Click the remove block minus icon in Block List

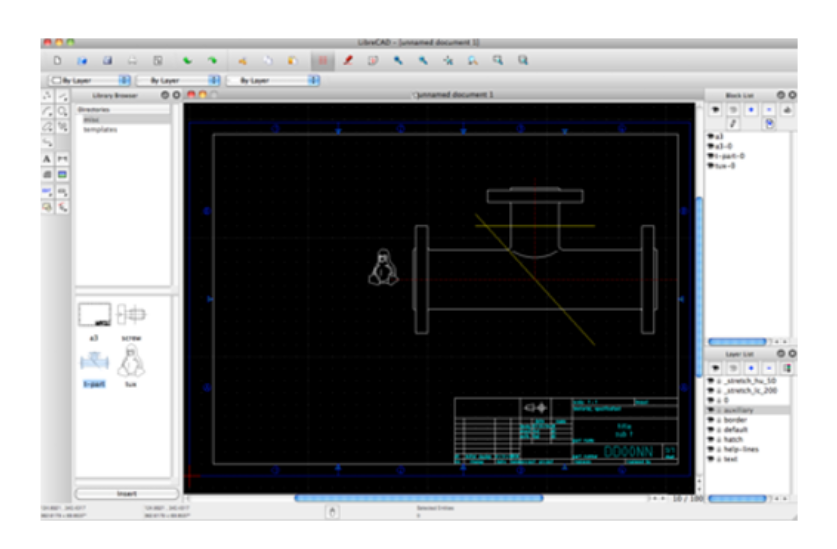coord(769,109)
